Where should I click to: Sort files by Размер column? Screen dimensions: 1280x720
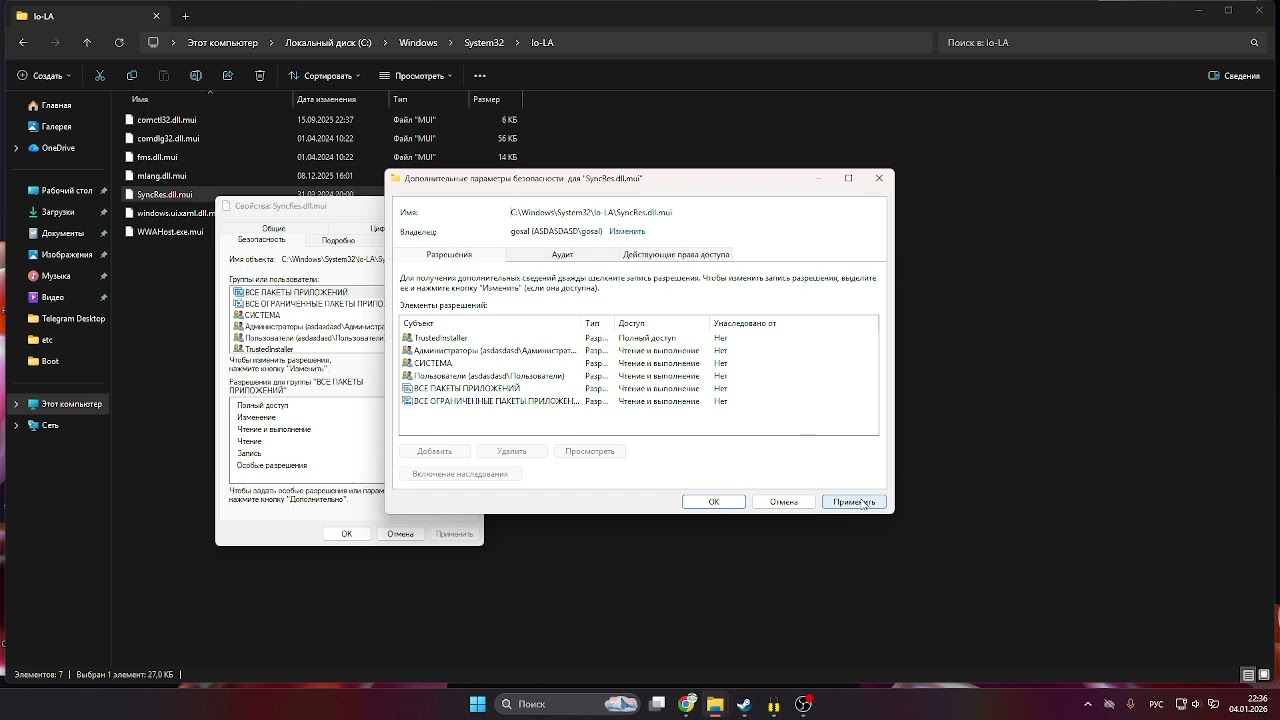tap(495, 99)
